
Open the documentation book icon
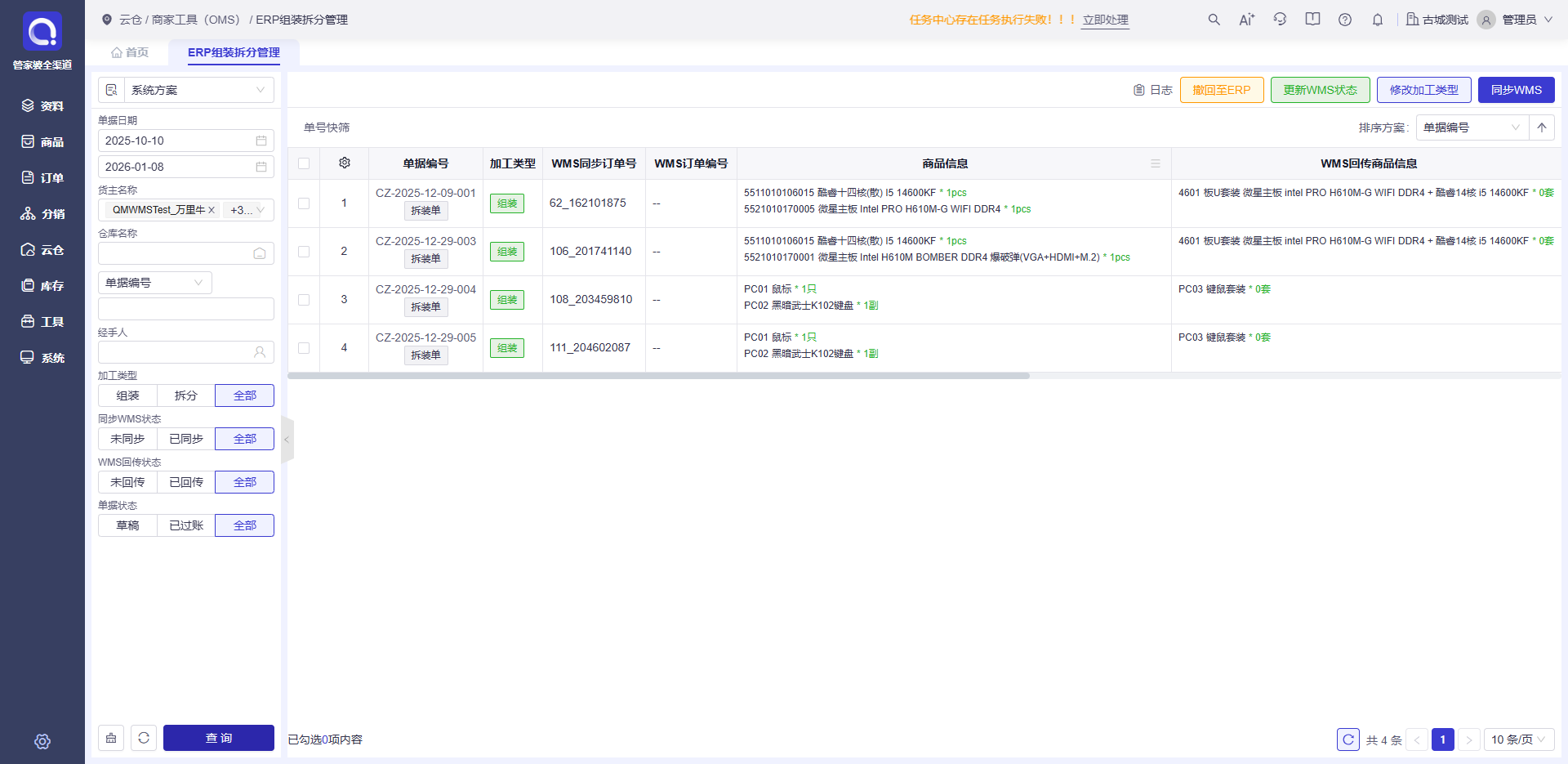1312,20
